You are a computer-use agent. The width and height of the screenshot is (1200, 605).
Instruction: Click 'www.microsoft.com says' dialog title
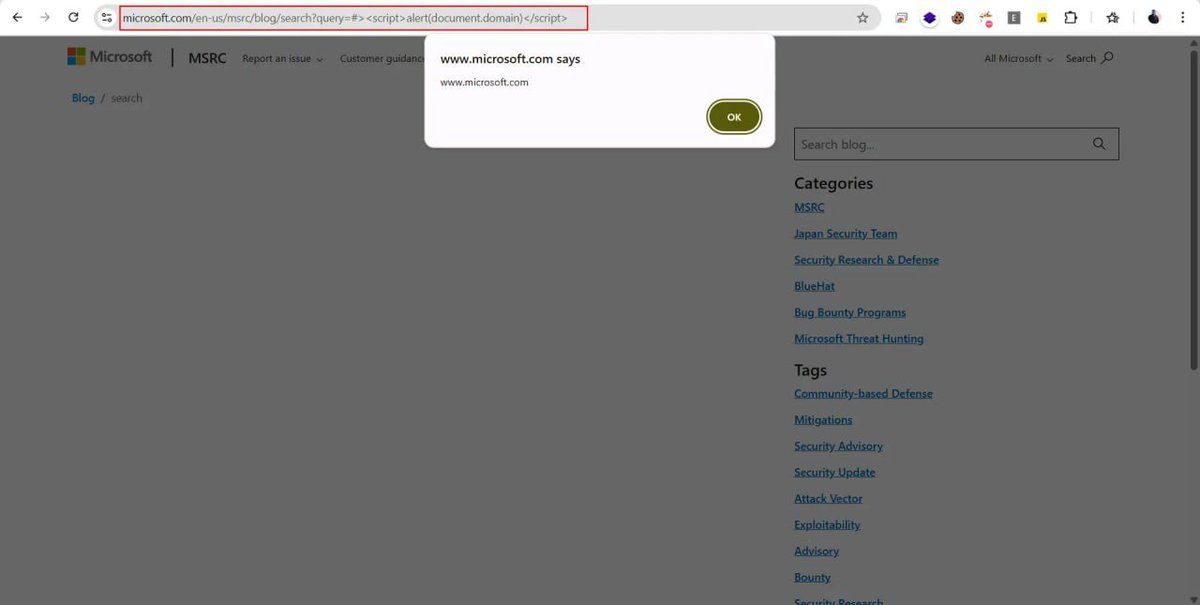(x=510, y=59)
